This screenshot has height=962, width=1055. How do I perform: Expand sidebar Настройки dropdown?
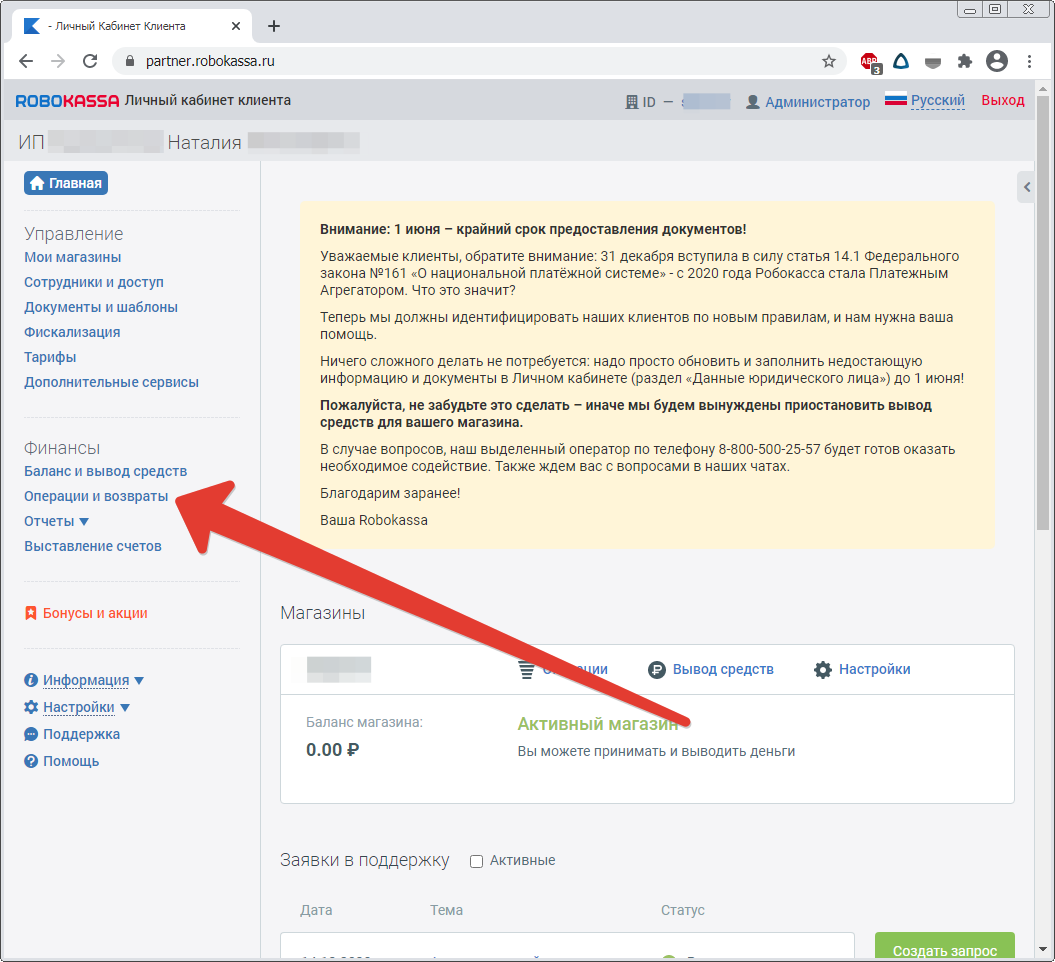(x=78, y=707)
